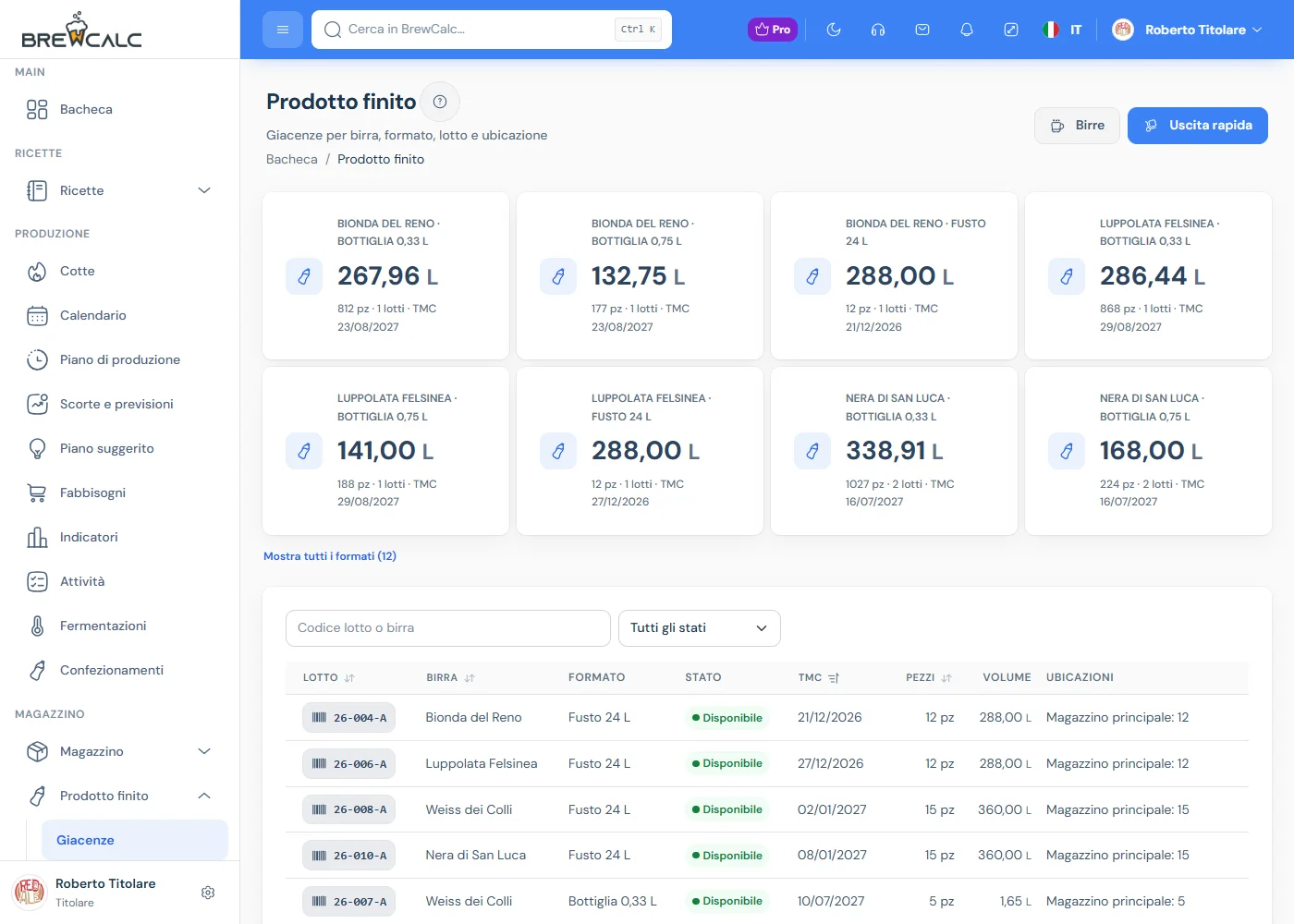Open support via headphones icon

[878, 30]
